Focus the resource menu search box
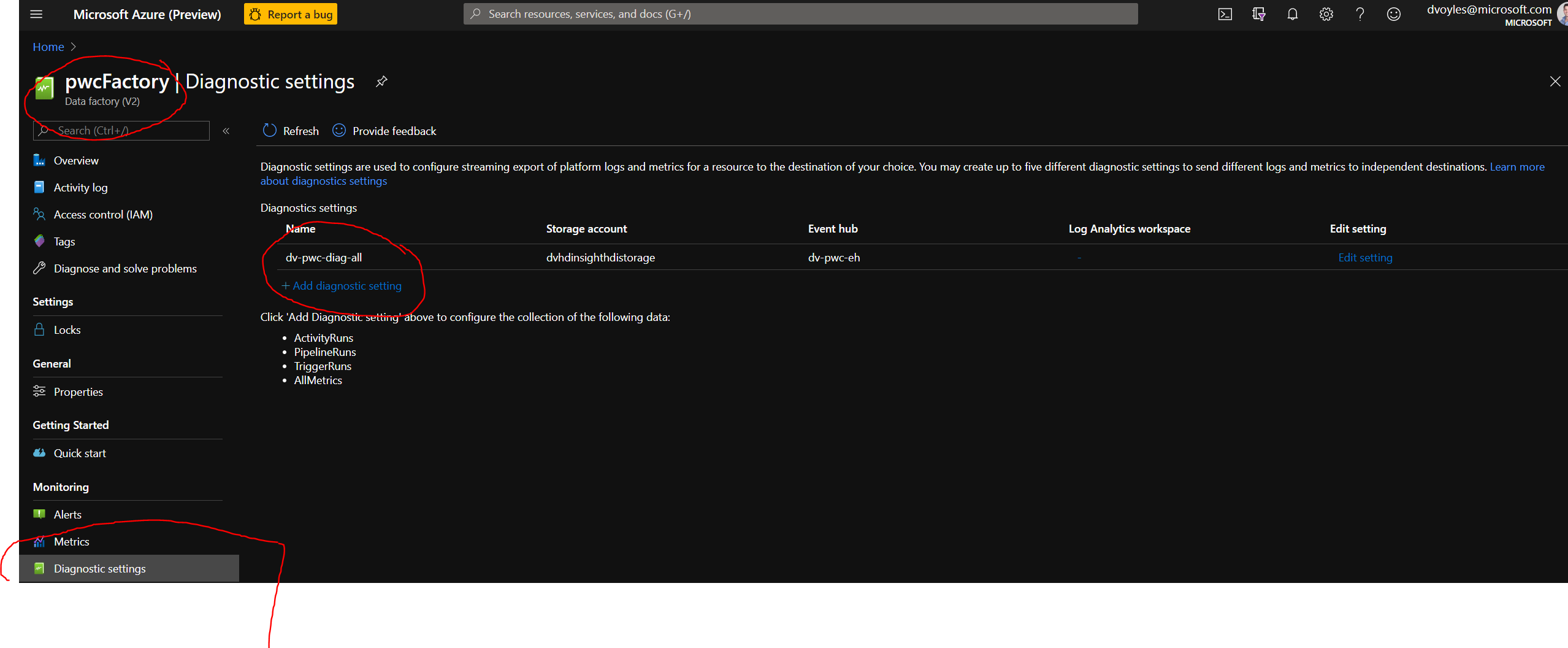1568x648 pixels. tap(121, 131)
